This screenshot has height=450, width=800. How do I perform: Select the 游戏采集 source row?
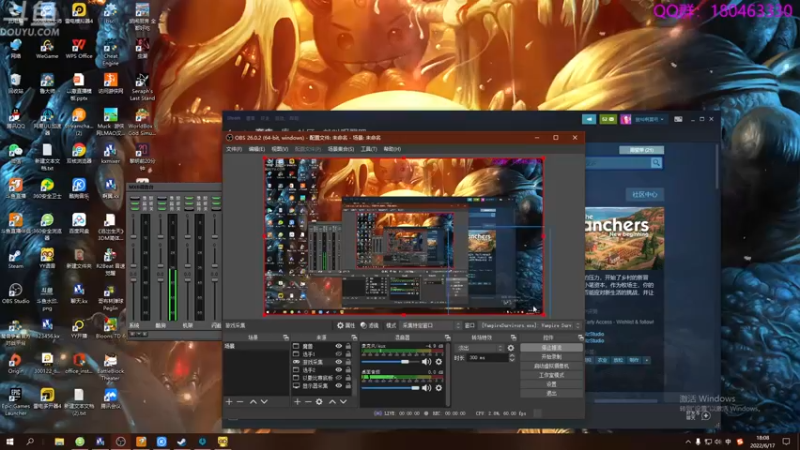click(x=322, y=362)
